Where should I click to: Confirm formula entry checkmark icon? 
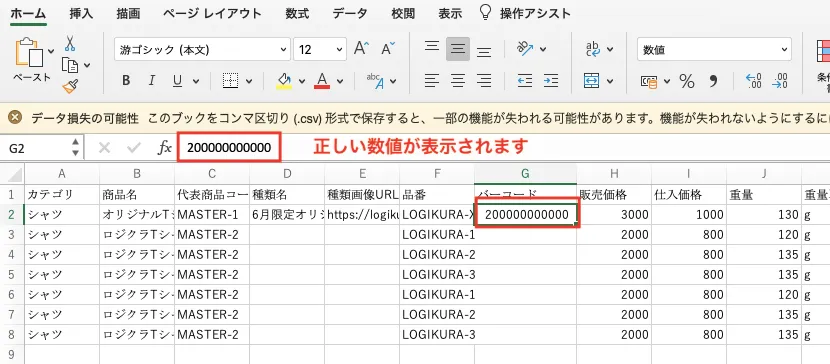coord(134,148)
